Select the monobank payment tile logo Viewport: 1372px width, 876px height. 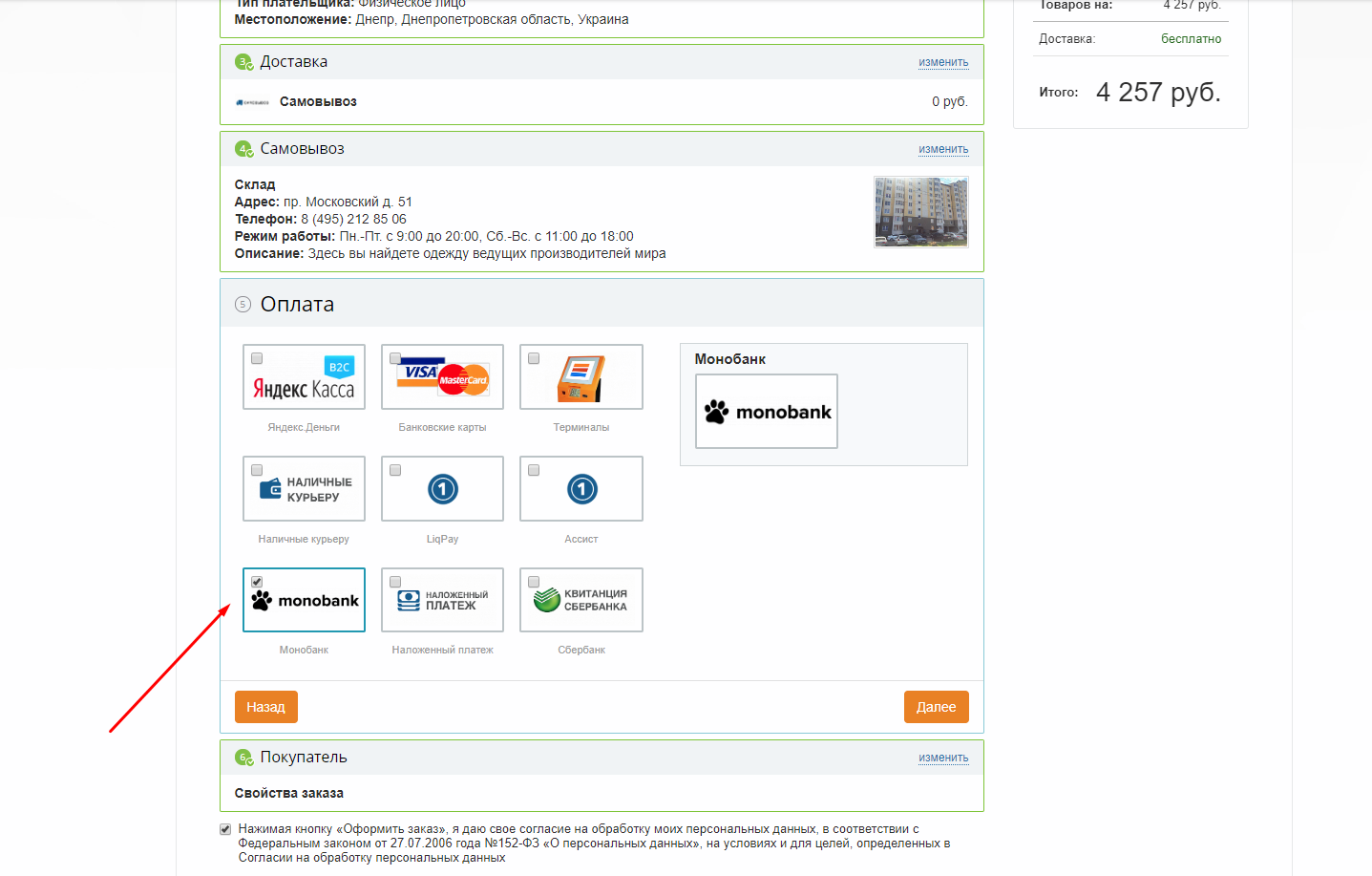click(x=305, y=600)
